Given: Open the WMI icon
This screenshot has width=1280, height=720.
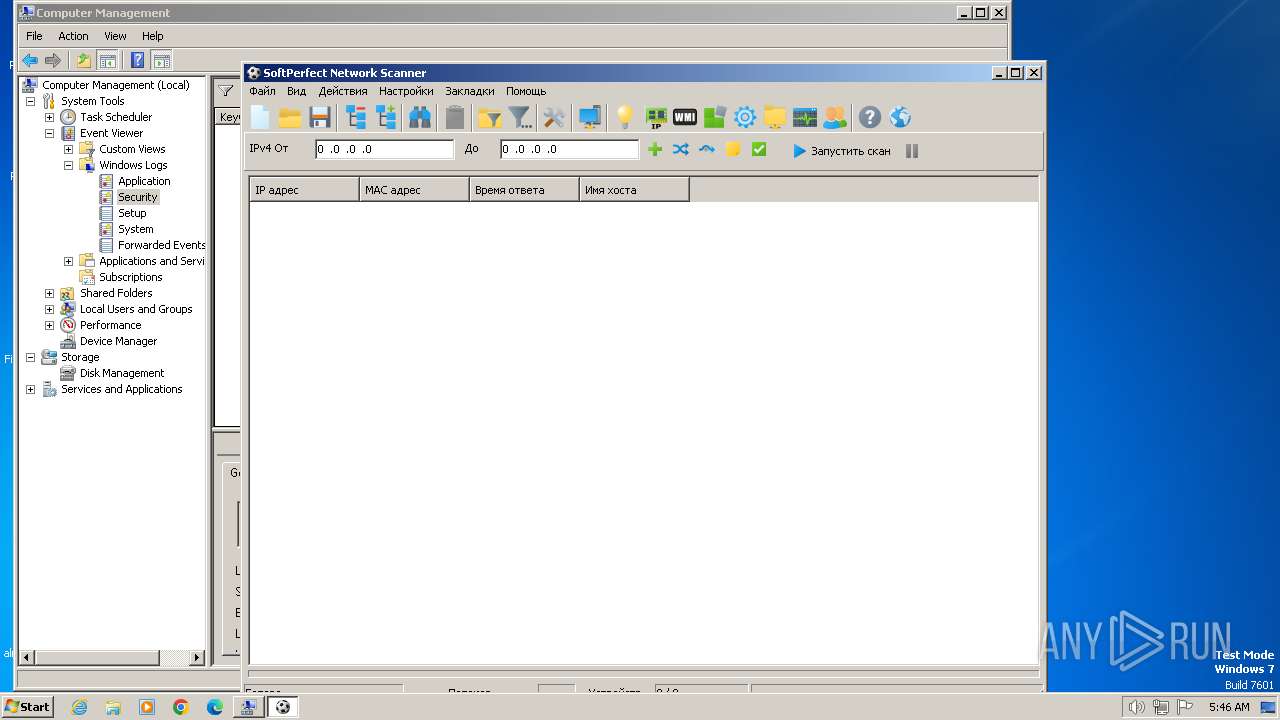Looking at the screenshot, I should pyautogui.click(x=685, y=118).
